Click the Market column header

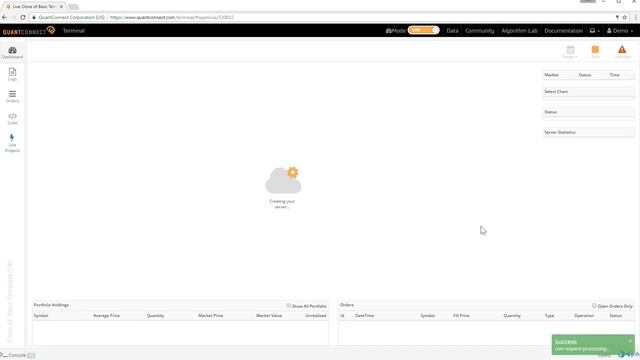(551, 75)
